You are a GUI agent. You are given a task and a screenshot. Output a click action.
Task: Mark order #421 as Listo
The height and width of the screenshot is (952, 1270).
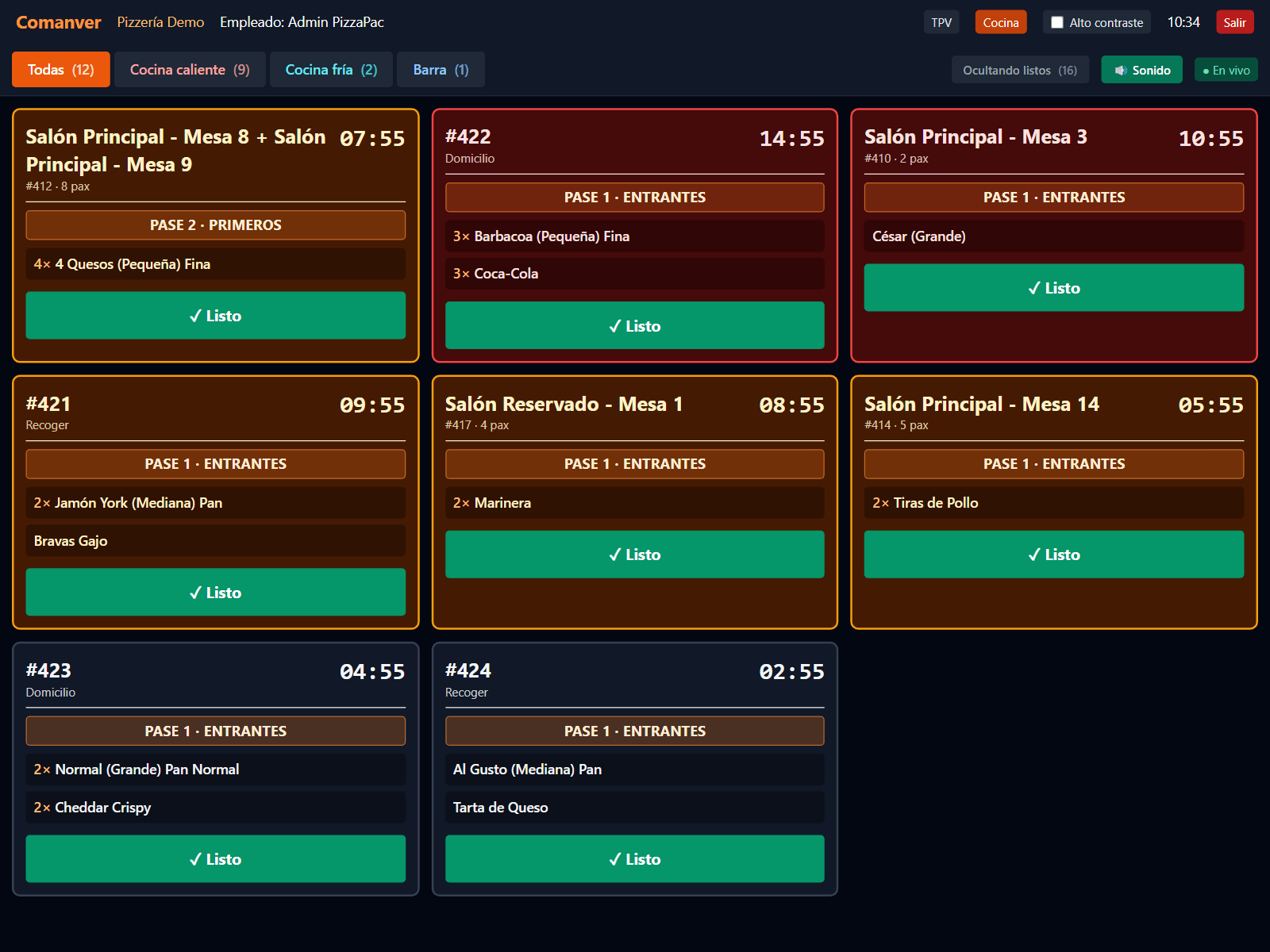click(x=215, y=593)
